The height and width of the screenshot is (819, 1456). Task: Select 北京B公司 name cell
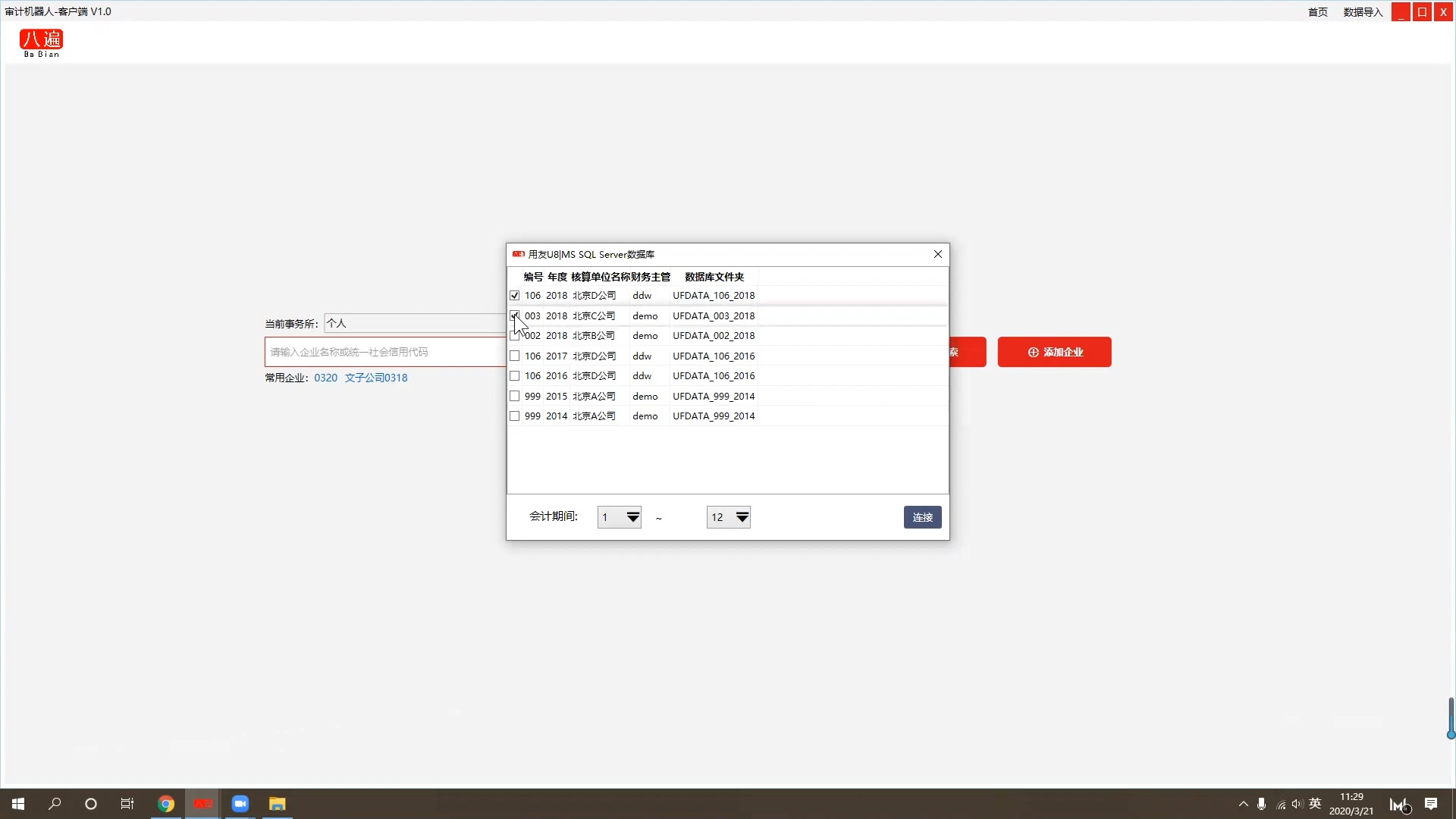click(594, 336)
